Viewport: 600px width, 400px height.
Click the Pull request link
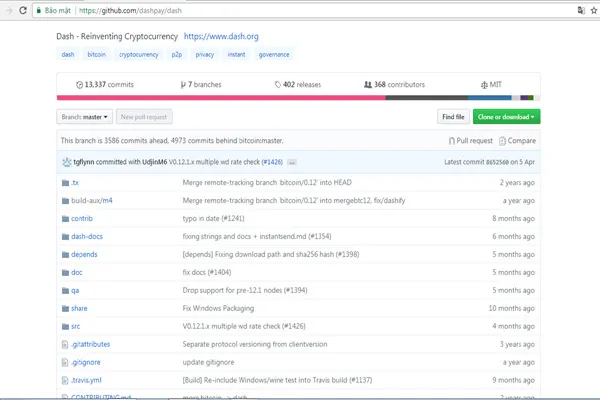471,141
